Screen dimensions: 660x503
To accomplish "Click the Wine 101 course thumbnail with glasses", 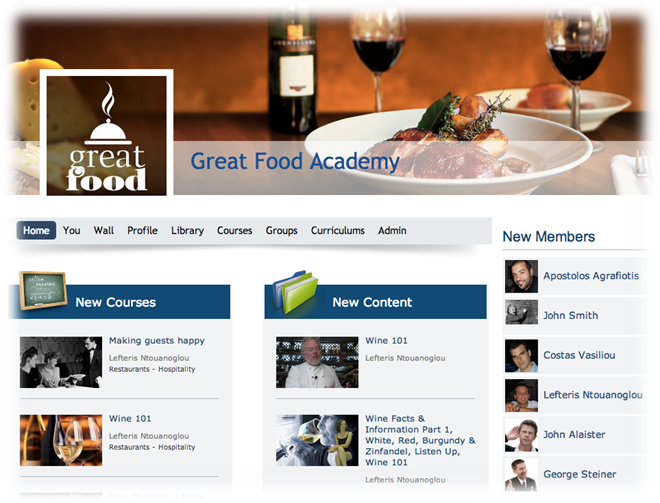I will 61,440.
